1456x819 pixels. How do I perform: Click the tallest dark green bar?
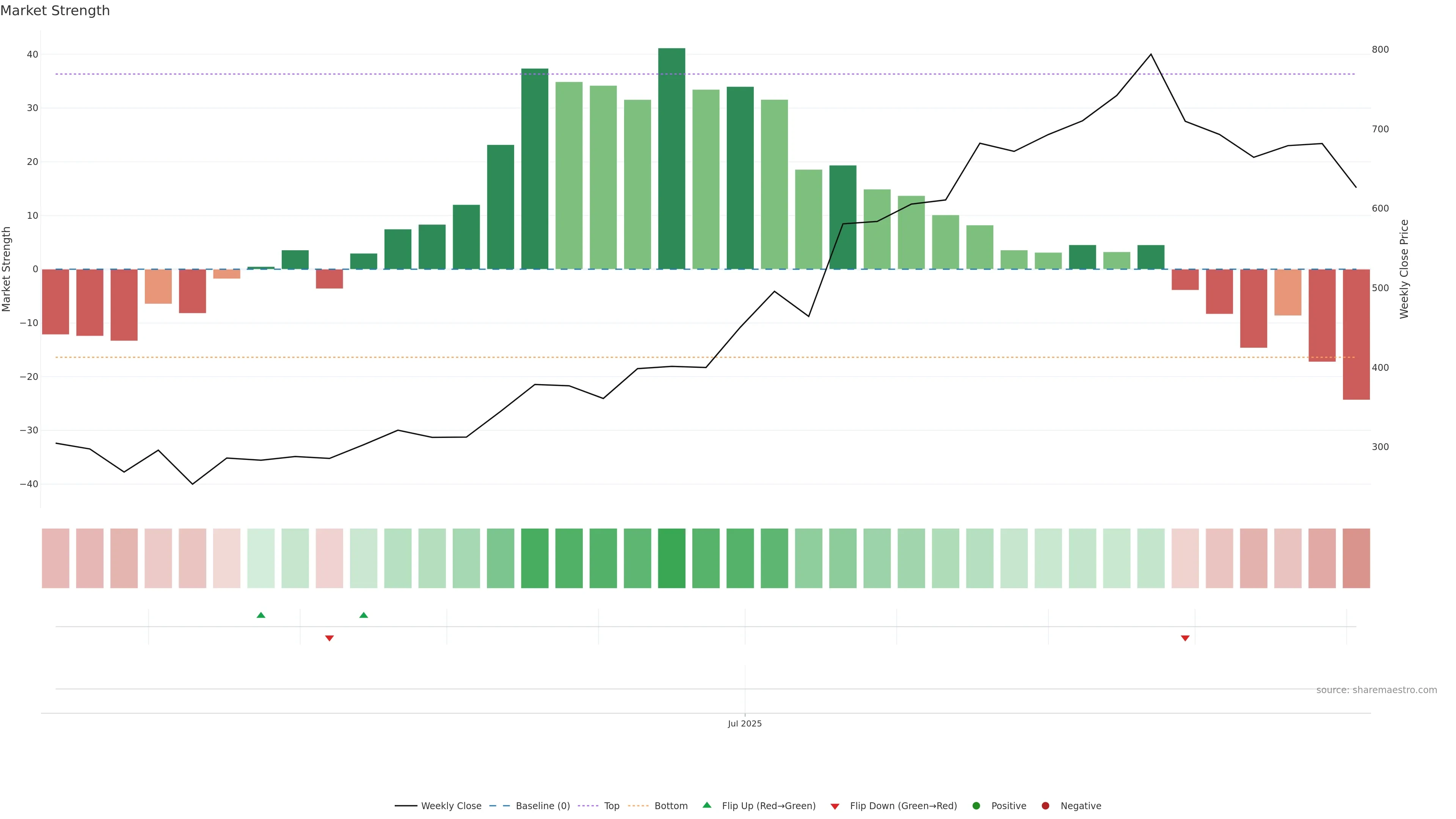(672, 158)
